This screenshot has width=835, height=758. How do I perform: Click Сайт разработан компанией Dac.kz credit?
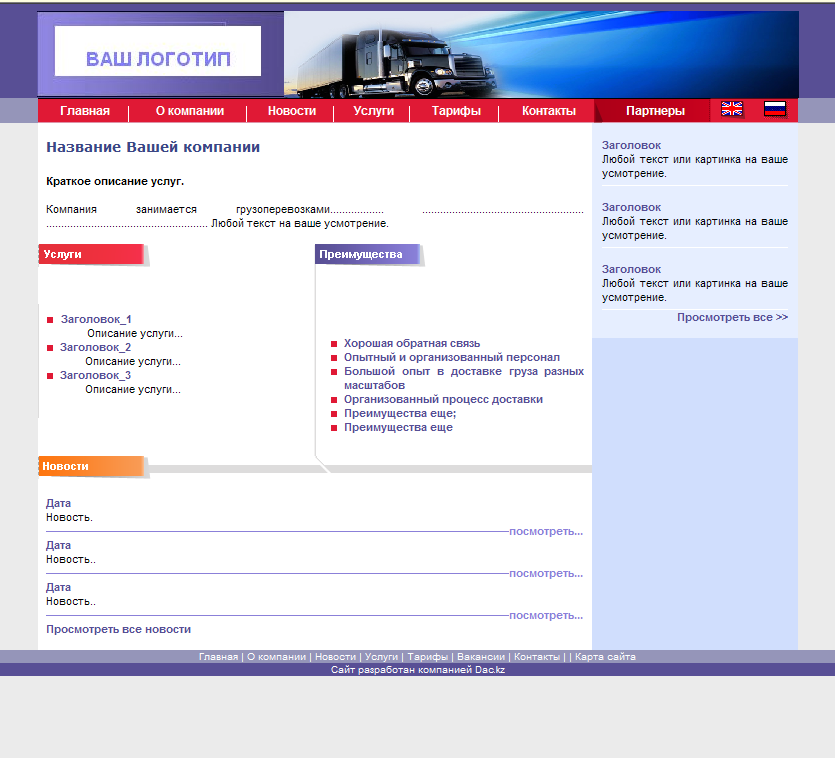(x=418, y=670)
